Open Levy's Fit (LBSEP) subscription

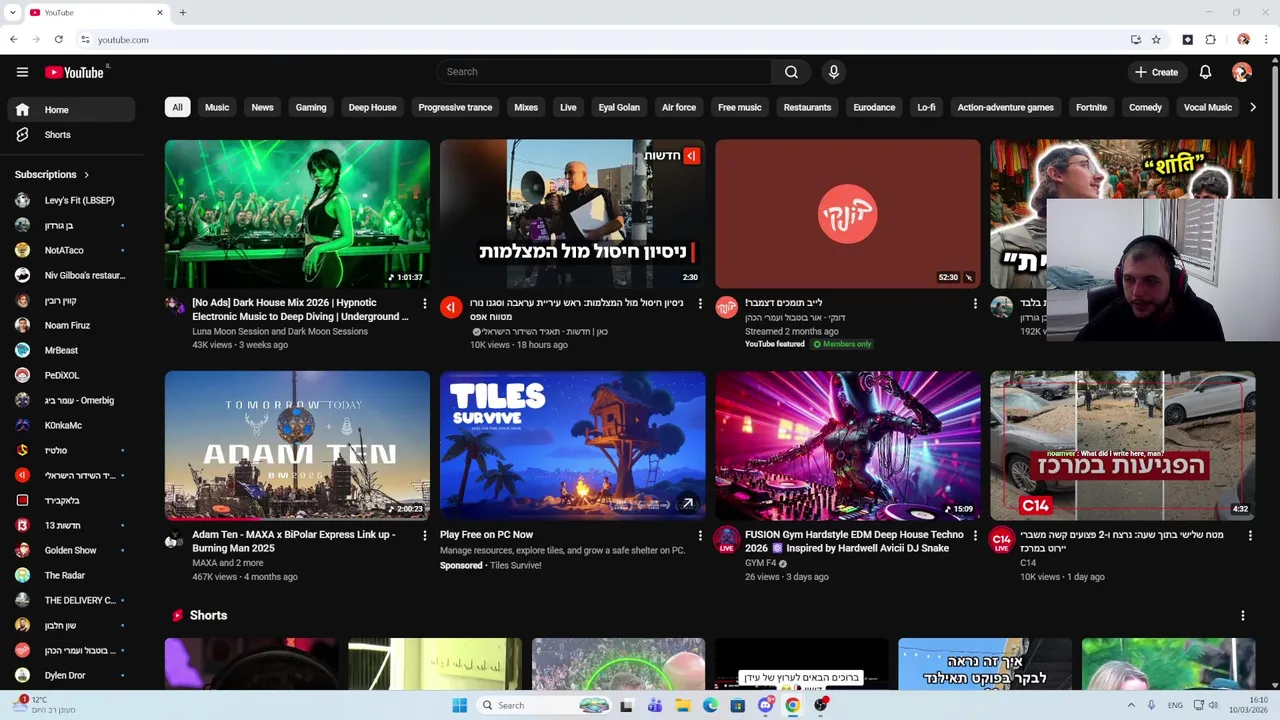[x=70, y=201]
